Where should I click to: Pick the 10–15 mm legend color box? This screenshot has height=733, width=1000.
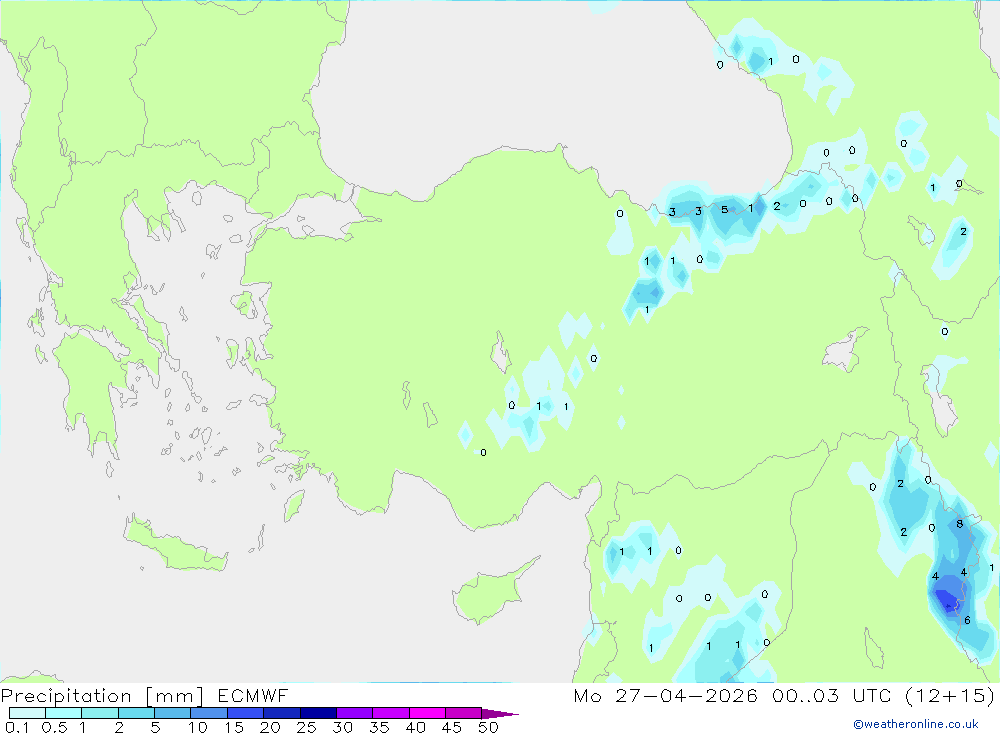pyautogui.click(x=209, y=713)
